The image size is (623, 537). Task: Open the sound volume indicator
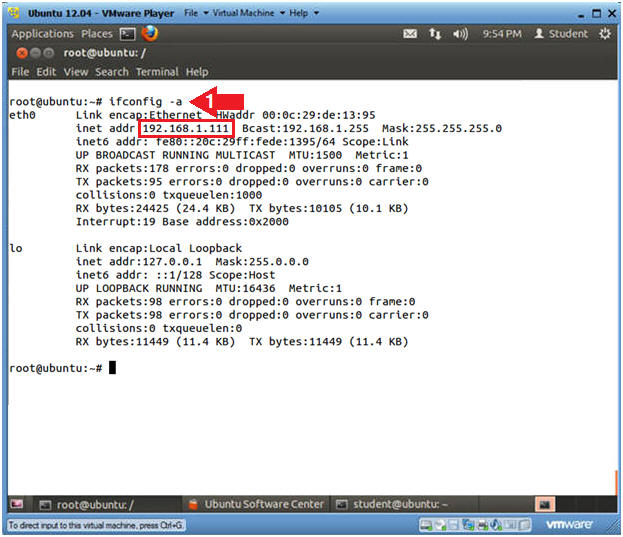[460, 34]
